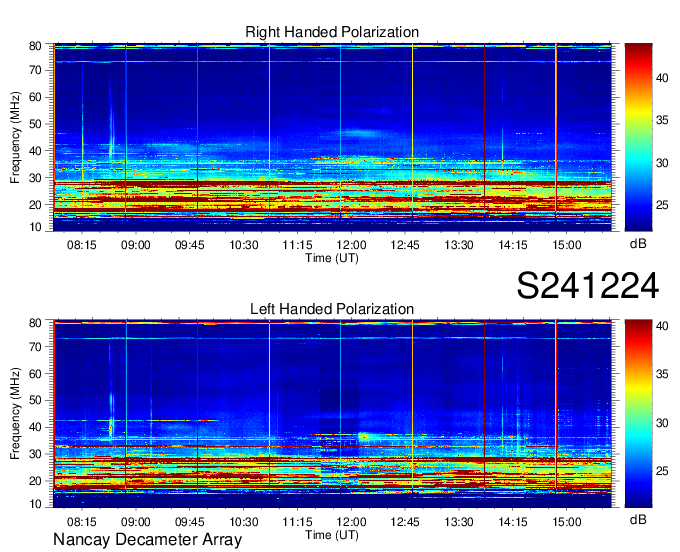Click 70 frequency tick on left-handed plot
680x552 pixels.
pyautogui.click(x=35, y=347)
